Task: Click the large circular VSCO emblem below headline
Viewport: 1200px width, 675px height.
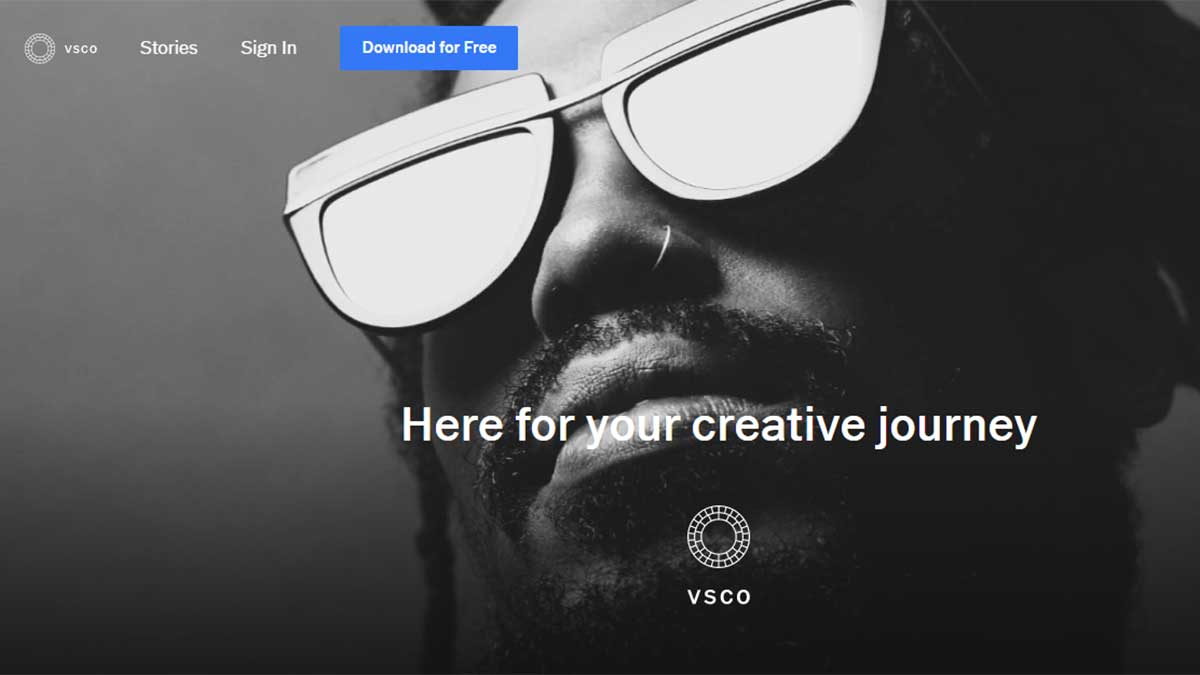Action: coord(718,537)
